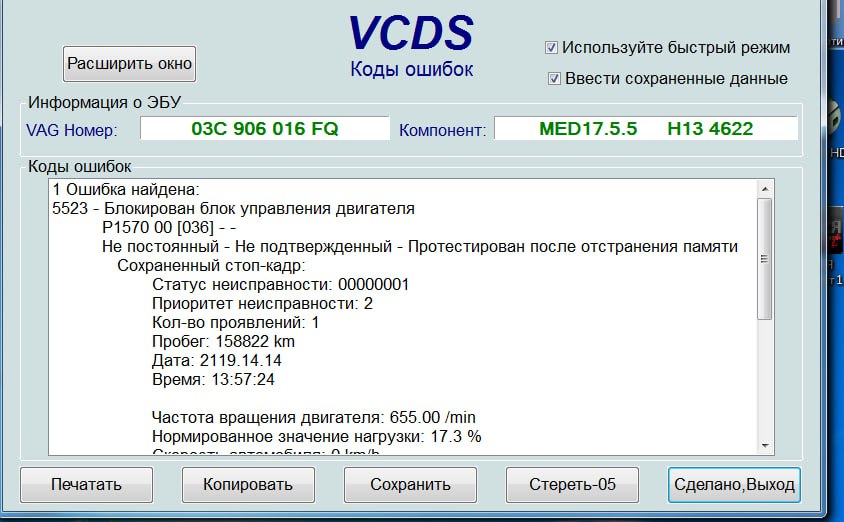Uncheck Ввести сохраненные данные checkbox
Image resolution: width=844 pixels, height=522 pixels.
pyautogui.click(x=554, y=79)
